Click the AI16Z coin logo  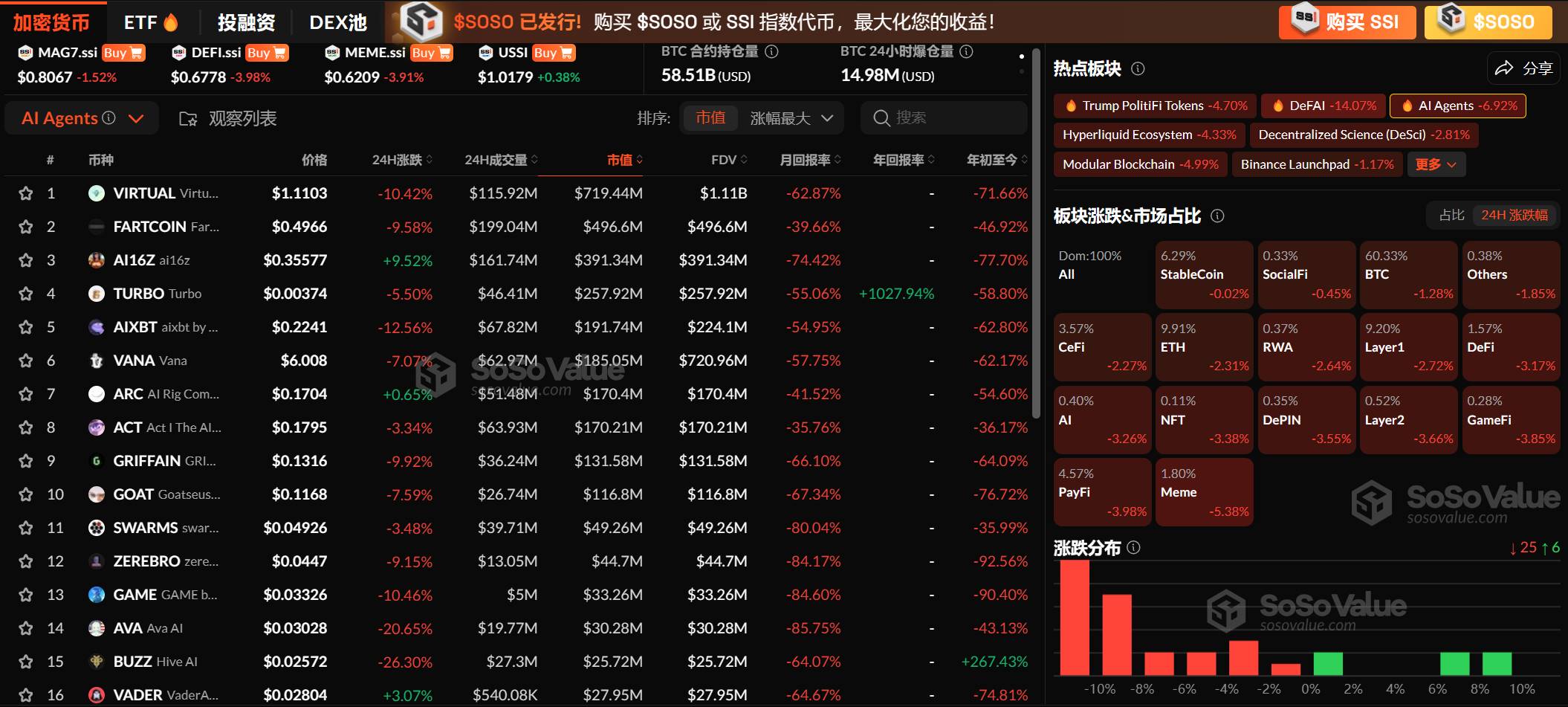pyautogui.click(x=97, y=260)
